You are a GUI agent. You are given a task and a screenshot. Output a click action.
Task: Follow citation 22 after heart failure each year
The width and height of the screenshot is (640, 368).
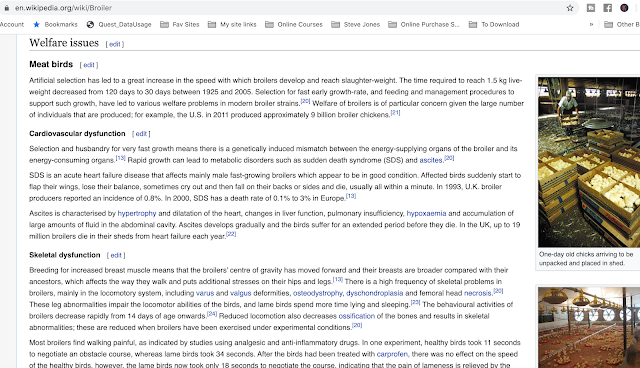pyautogui.click(x=231, y=234)
